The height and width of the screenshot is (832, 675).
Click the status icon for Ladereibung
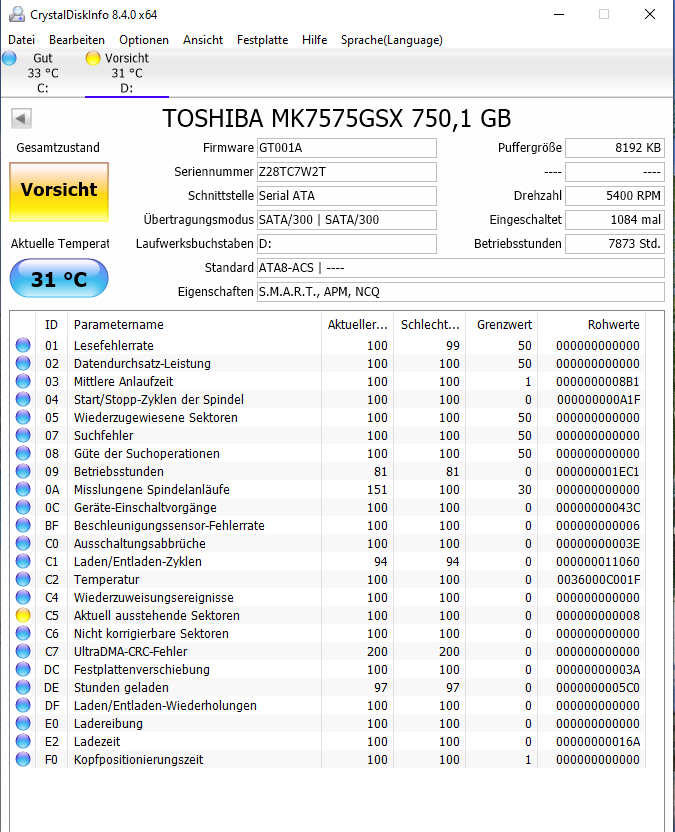coord(23,724)
